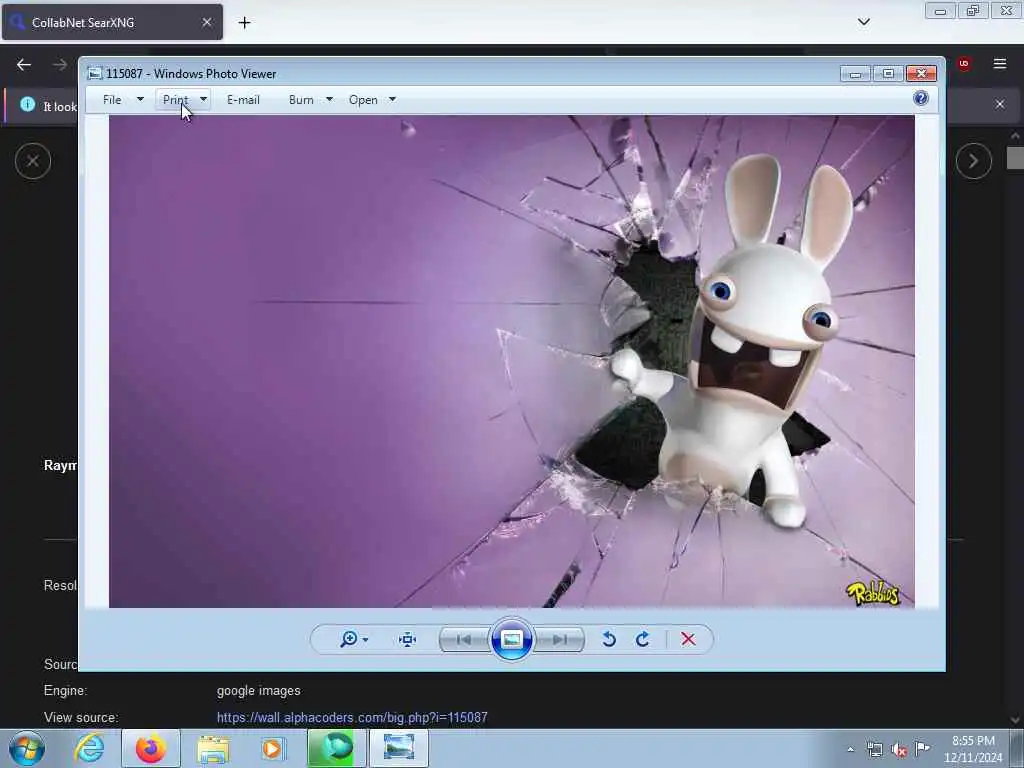Open Windows Media Player from taskbar
The height and width of the screenshot is (768, 1024).
point(272,748)
